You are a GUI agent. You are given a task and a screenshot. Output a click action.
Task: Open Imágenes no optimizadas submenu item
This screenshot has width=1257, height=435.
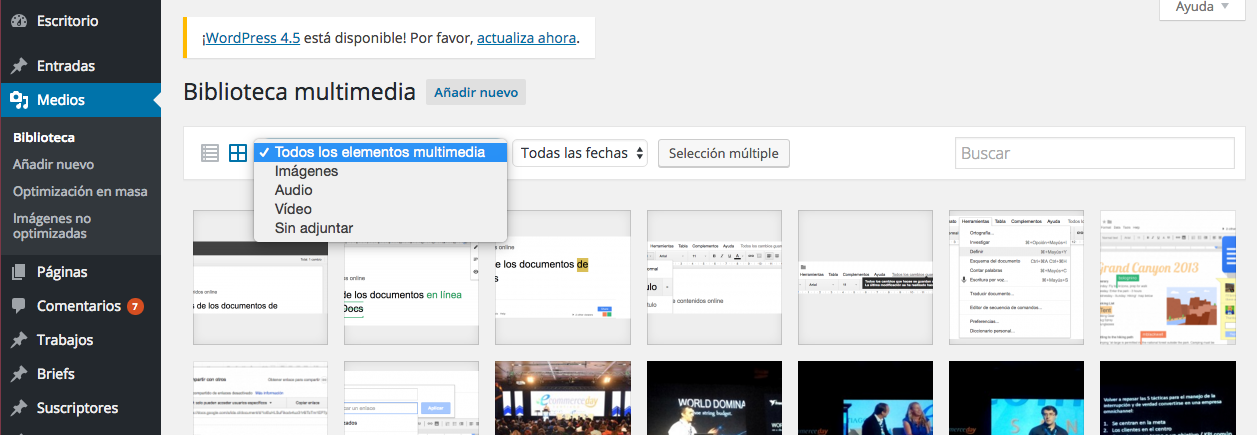(52, 226)
